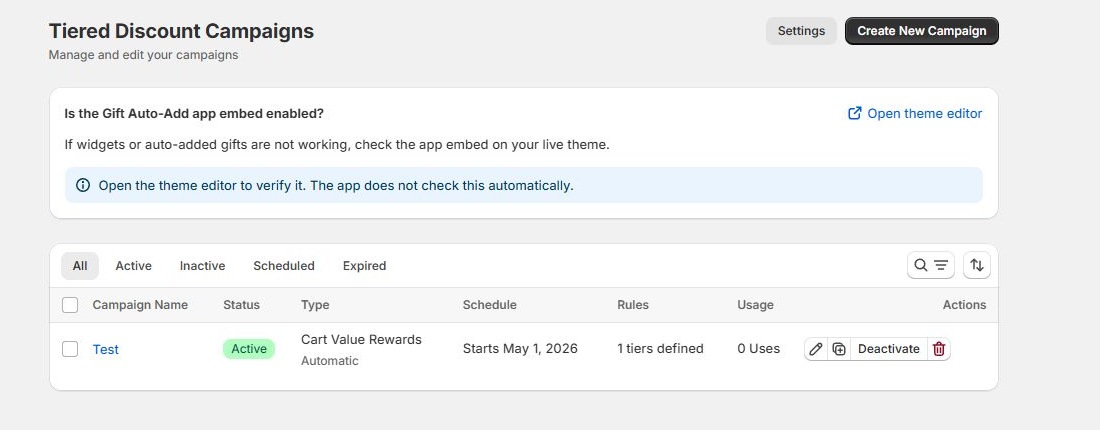The width and height of the screenshot is (1100, 430).
Task: Open search and filter for campaigns
Action: click(931, 265)
